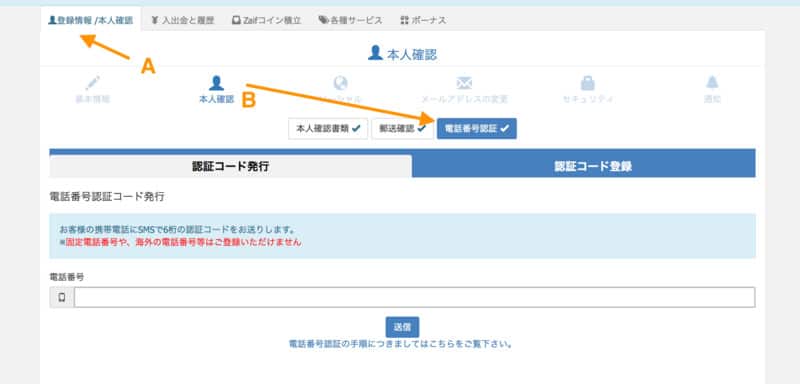This screenshot has height=384, width=800.
Task: Open the 各種サービス tab
Action: point(350,20)
